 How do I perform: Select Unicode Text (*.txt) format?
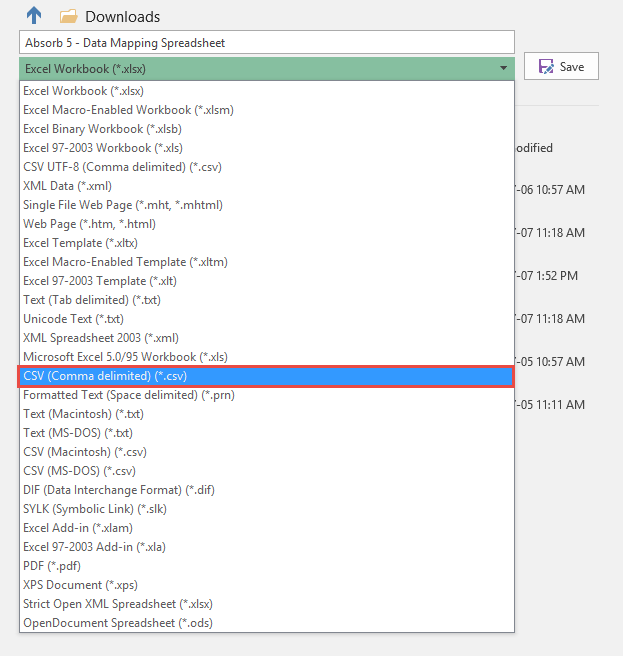(71, 319)
